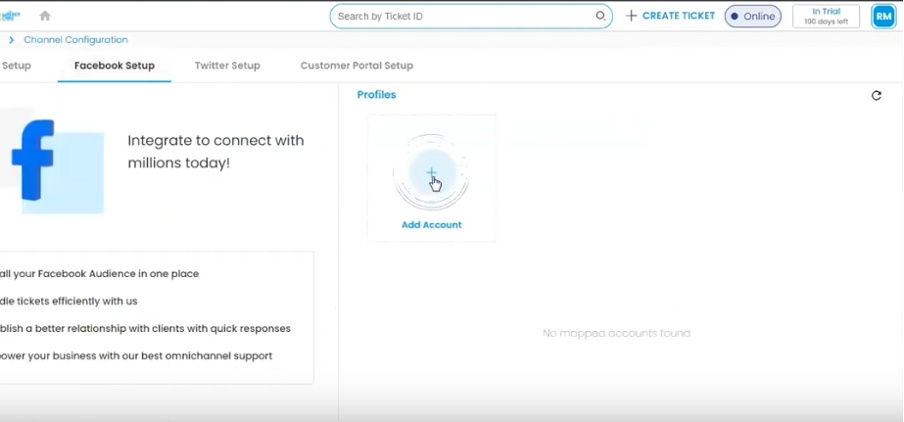This screenshot has width=904, height=422.
Task: Open the Channel Configuration breadcrumb
Action: tap(76, 40)
